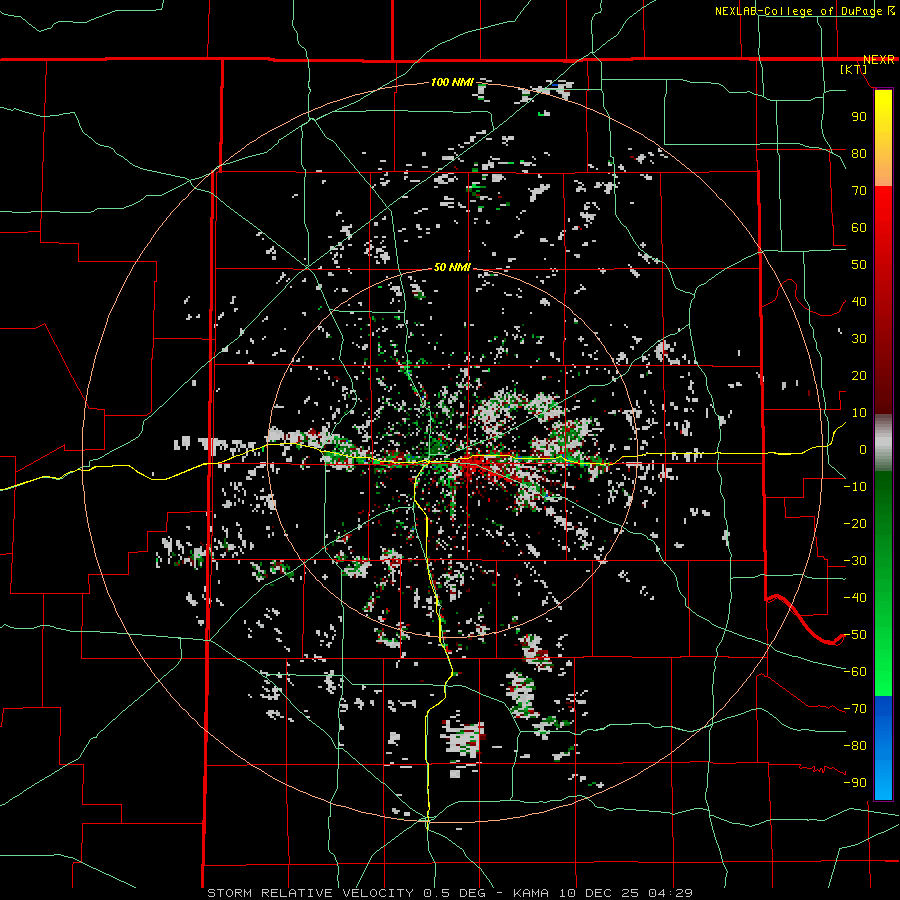Screen dimensions: 900x900
Task: Select the 30 value on the velocity scale
Action: (859, 339)
